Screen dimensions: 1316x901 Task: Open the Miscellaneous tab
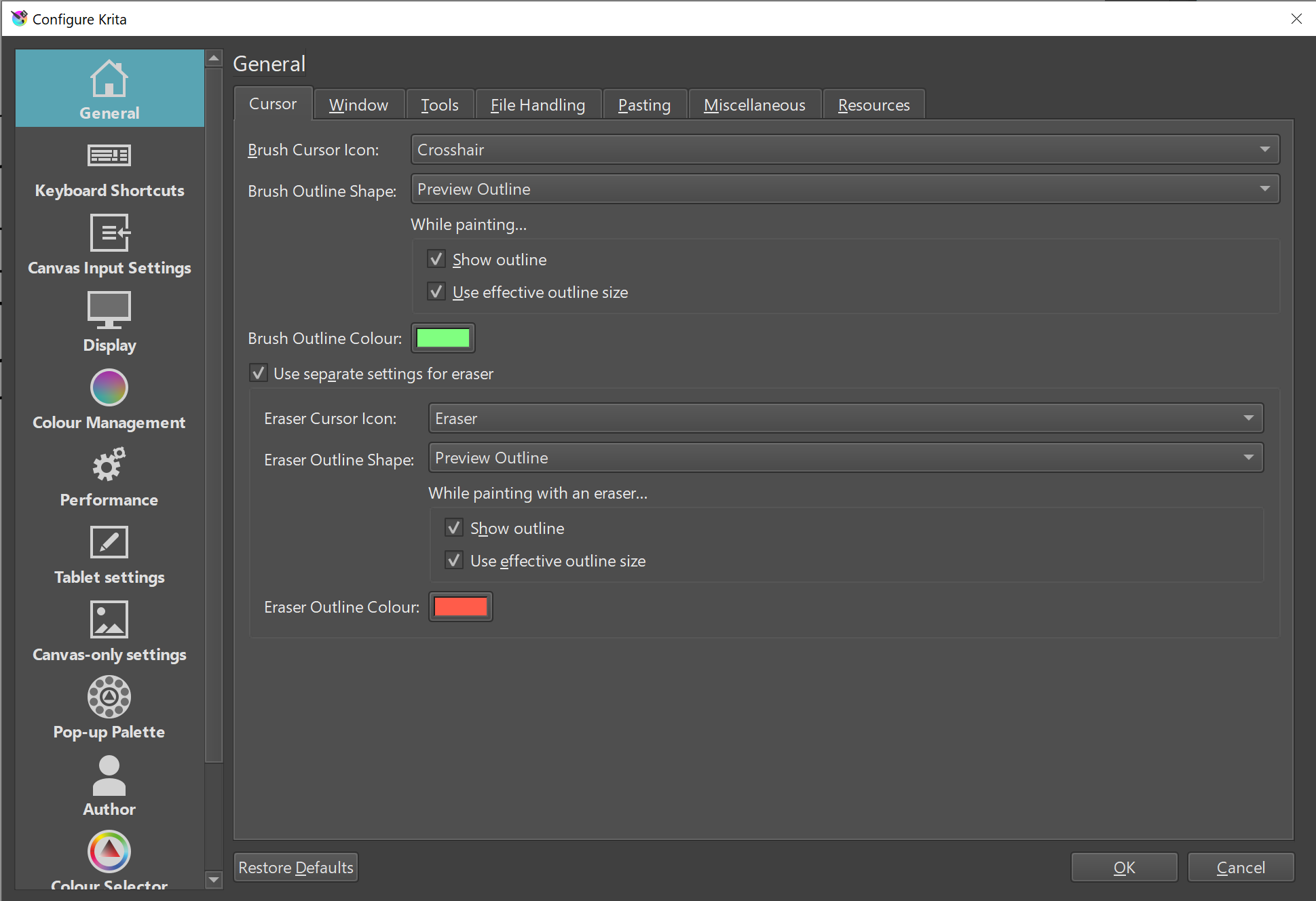(x=754, y=105)
